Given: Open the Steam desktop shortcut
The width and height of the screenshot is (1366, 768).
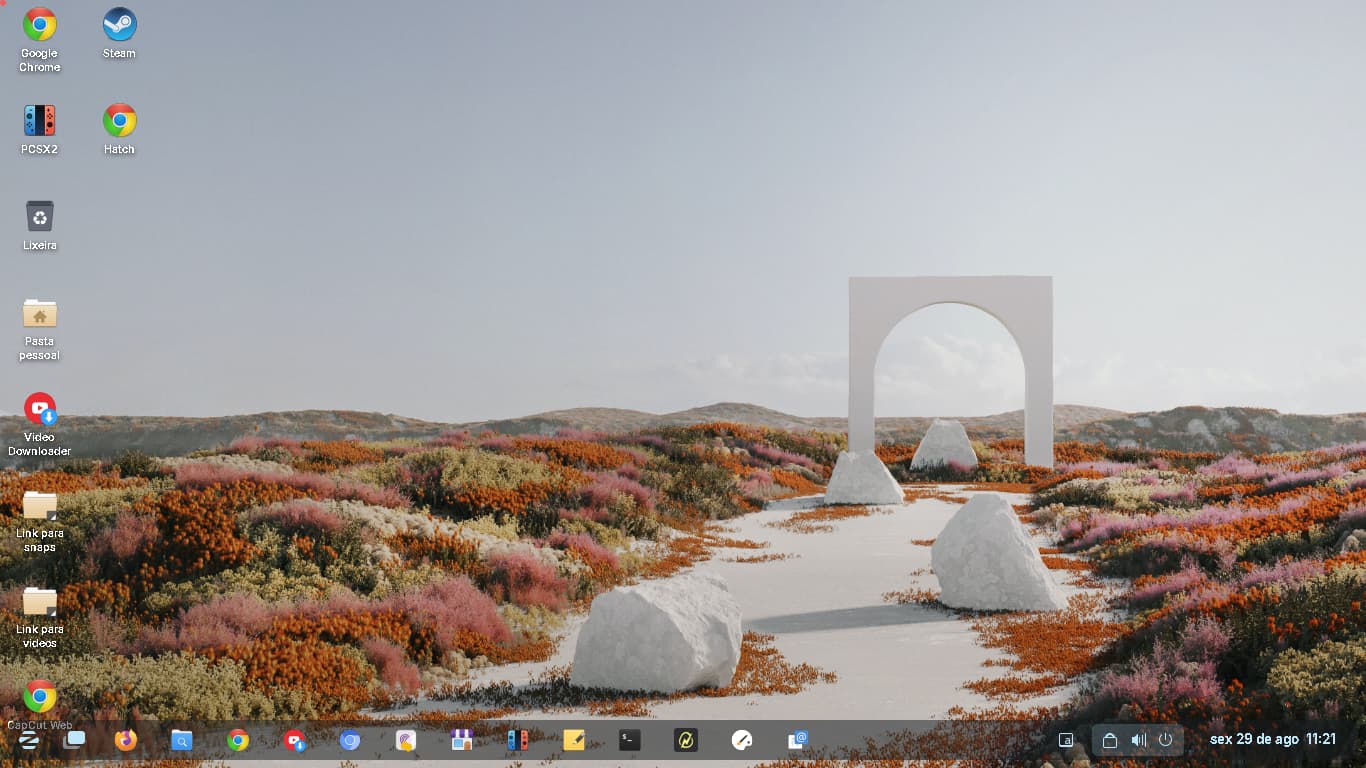Looking at the screenshot, I should click(x=119, y=25).
